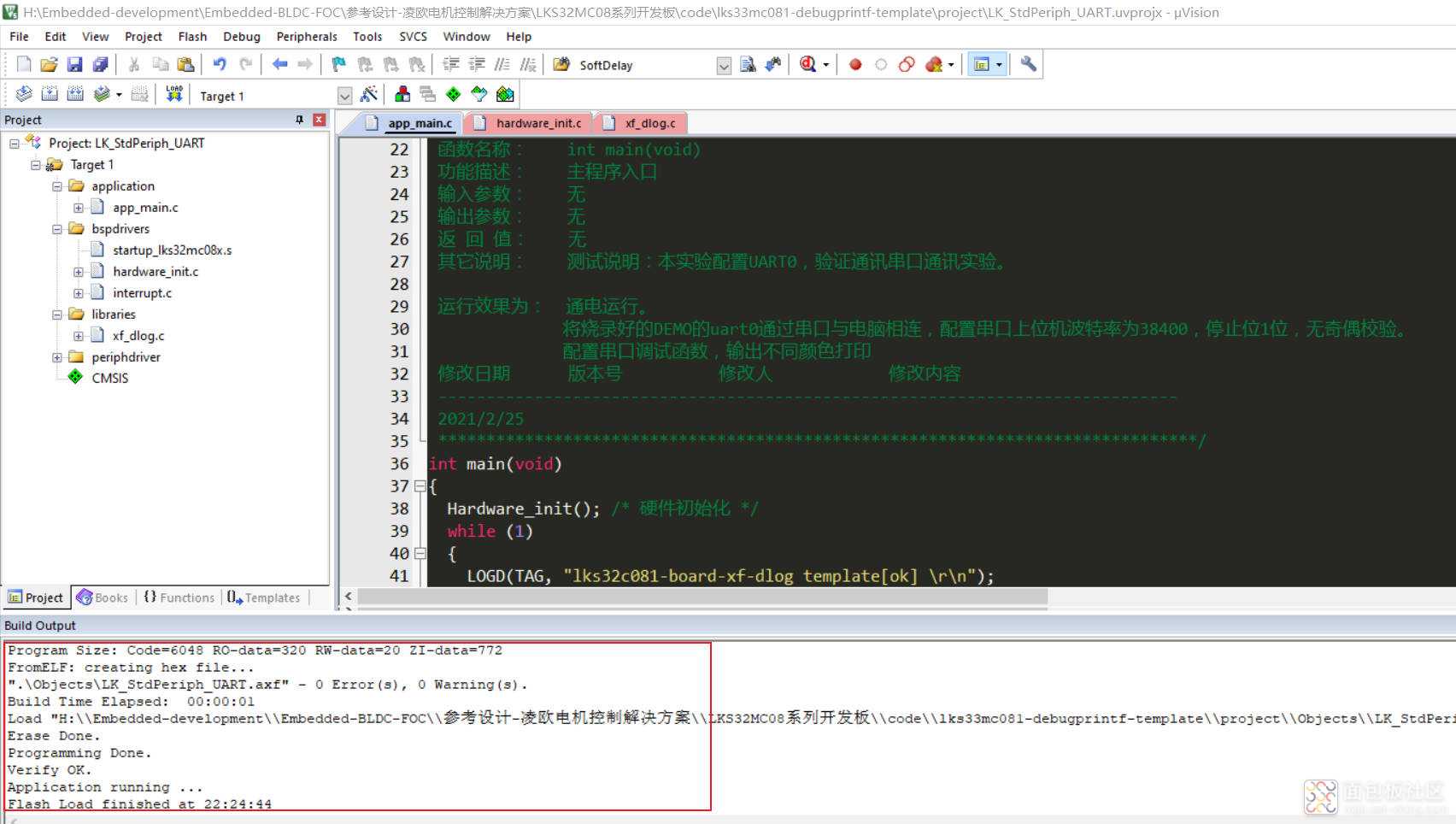
Task: Switch to Functions panel tab
Action: pos(179,597)
